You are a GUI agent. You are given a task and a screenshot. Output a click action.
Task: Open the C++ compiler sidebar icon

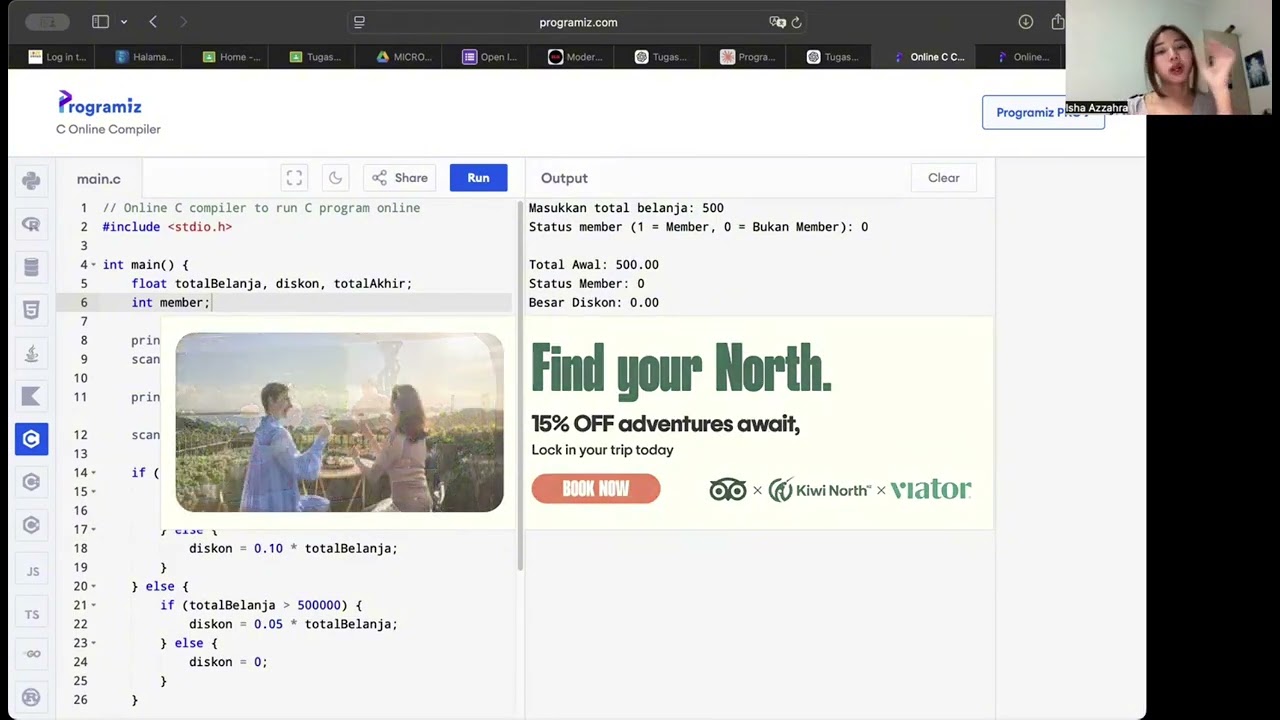click(31, 482)
